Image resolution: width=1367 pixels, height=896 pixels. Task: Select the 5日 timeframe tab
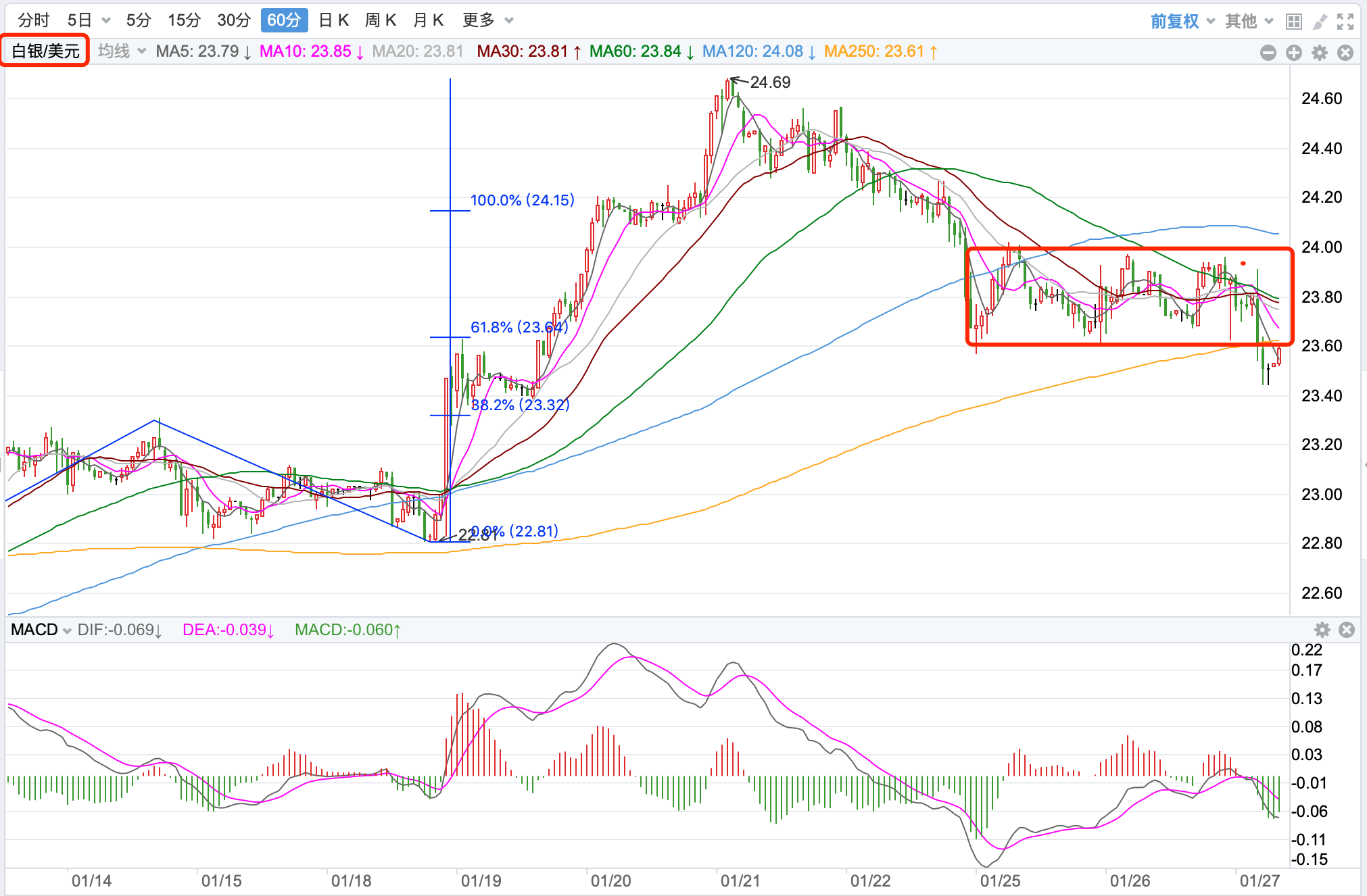79,20
